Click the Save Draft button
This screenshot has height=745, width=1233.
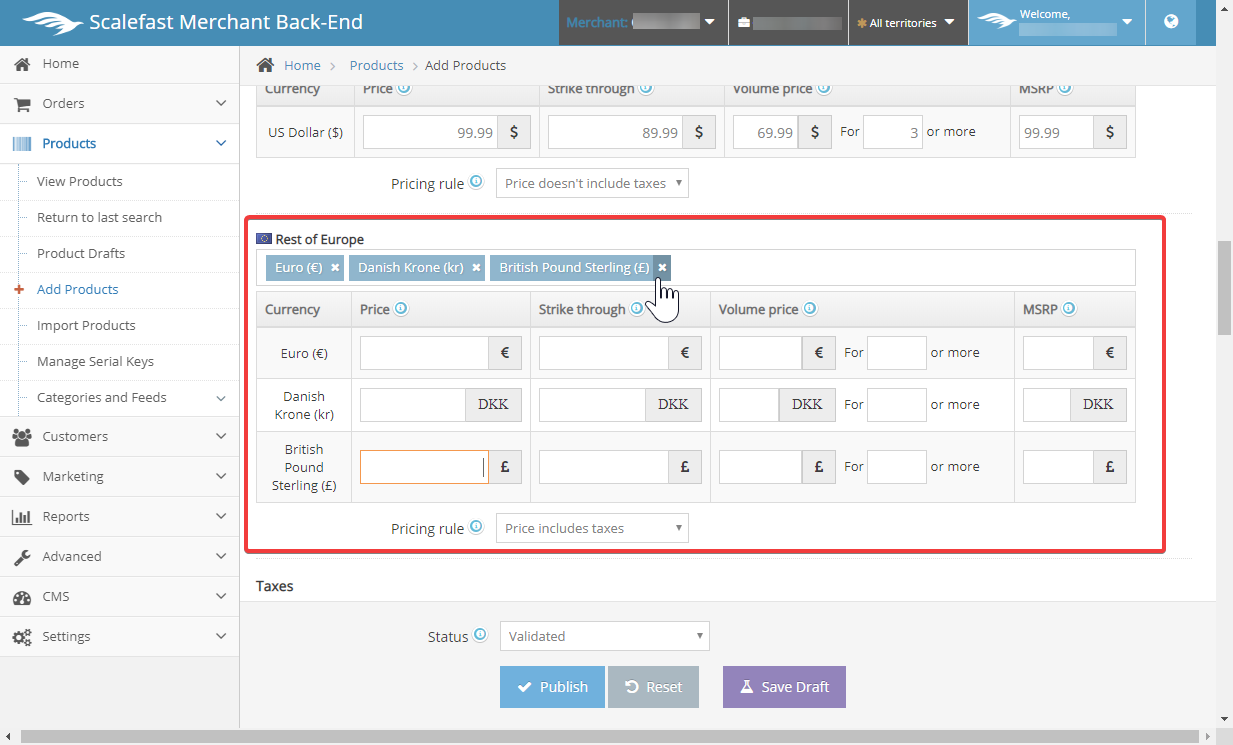point(784,687)
